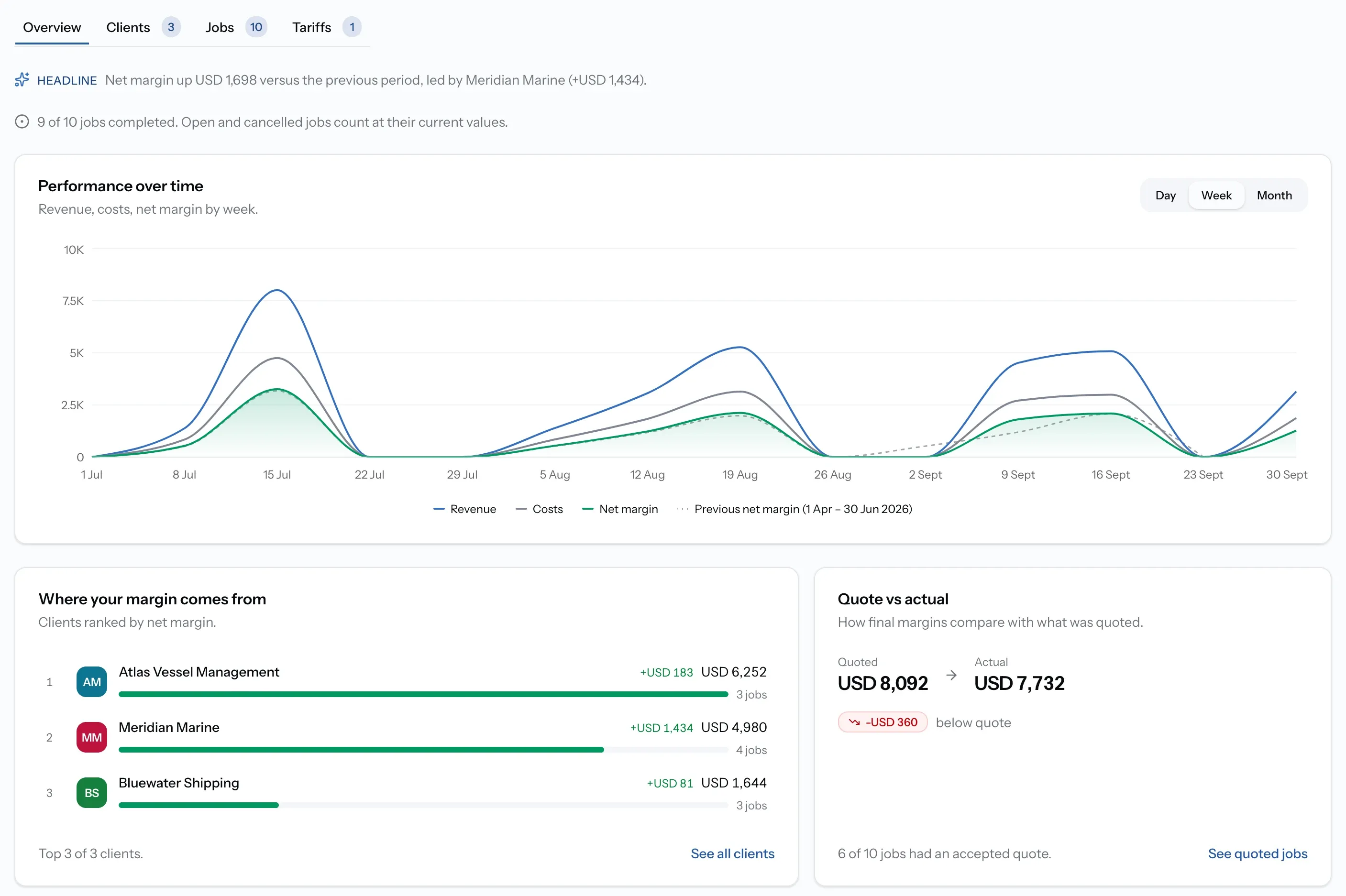Follow the See quoted jobs link
Image resolution: width=1346 pixels, height=896 pixels.
[1258, 853]
